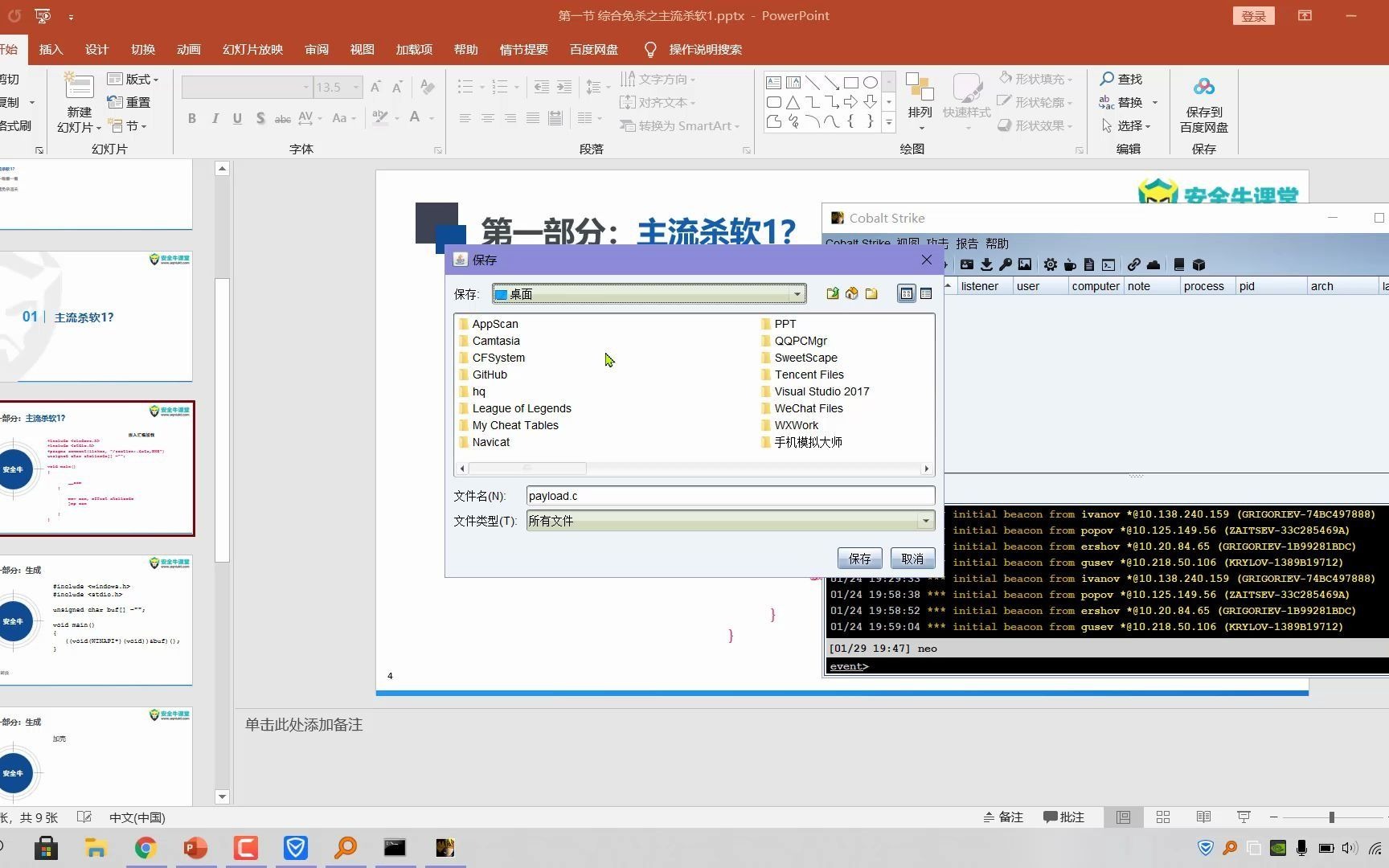Switch save dialog to details view
The image size is (1389, 868).
[x=926, y=294]
